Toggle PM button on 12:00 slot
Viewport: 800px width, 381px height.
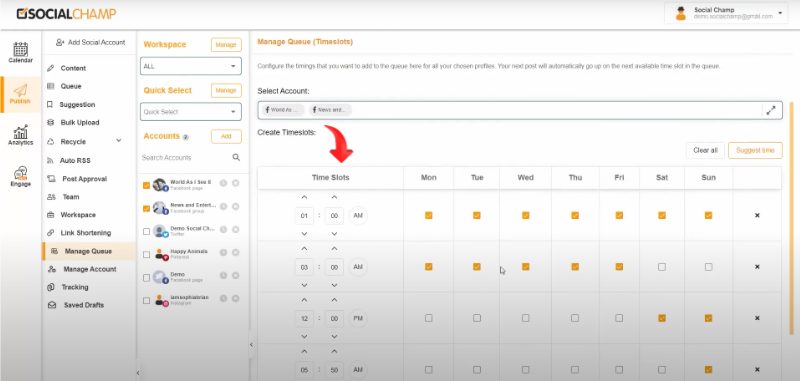click(358, 318)
